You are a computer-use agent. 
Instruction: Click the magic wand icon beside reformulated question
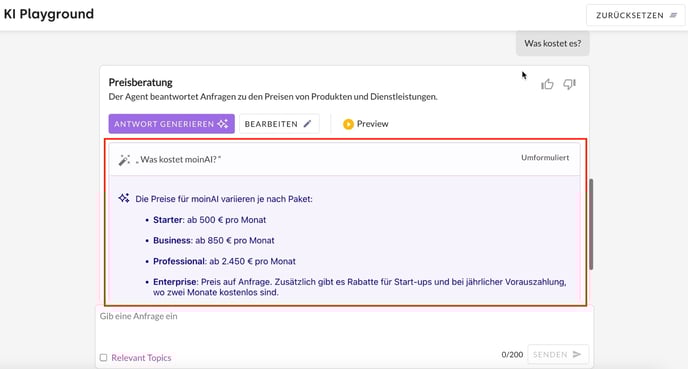124,160
